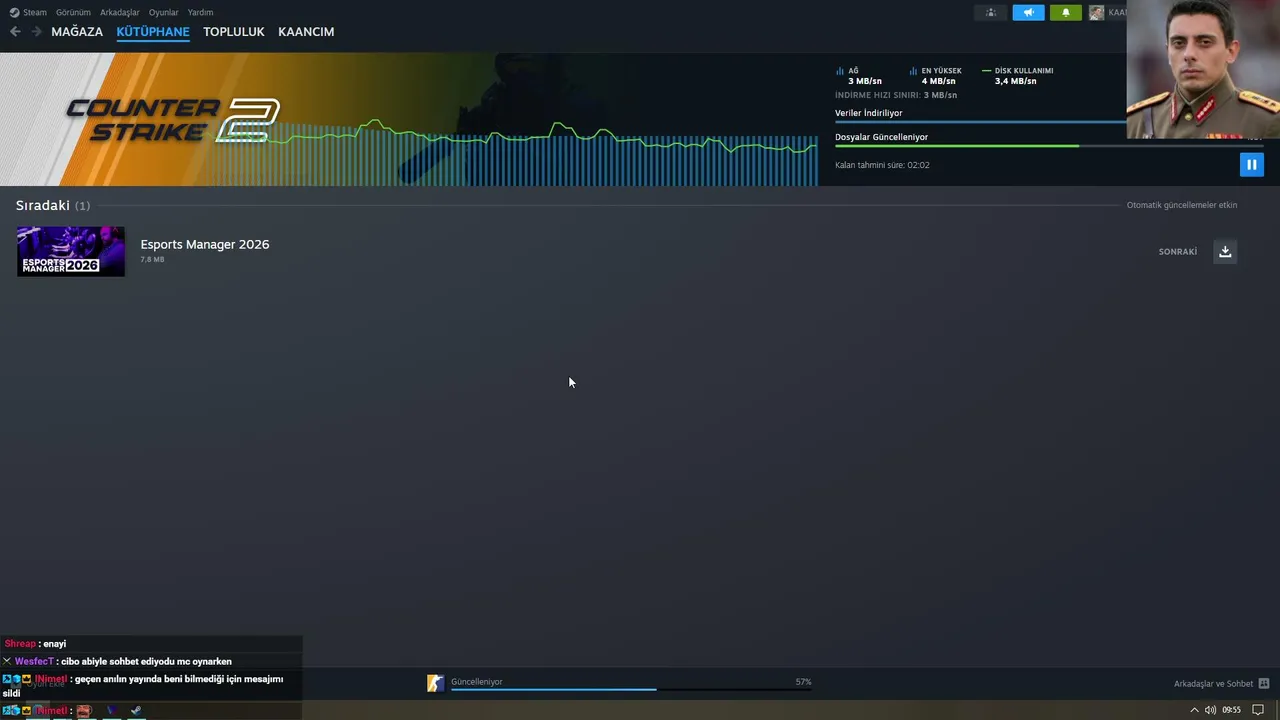The height and width of the screenshot is (720, 1280).
Task: Open the TOPLULUK tab
Action: coord(234,32)
